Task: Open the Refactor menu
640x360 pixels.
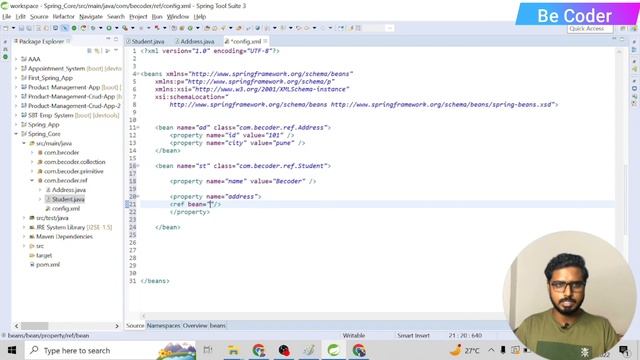Action: click(x=63, y=17)
